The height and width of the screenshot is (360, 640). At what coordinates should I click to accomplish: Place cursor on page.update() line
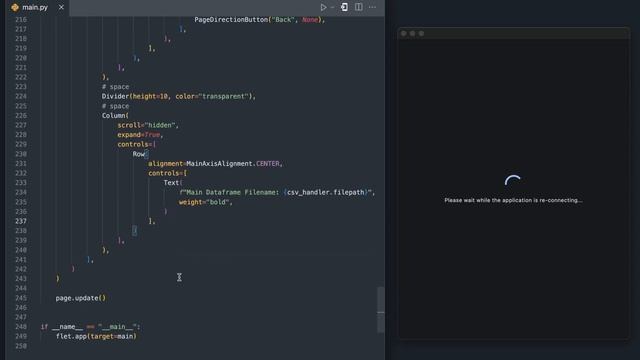pyautogui.click(x=80, y=298)
